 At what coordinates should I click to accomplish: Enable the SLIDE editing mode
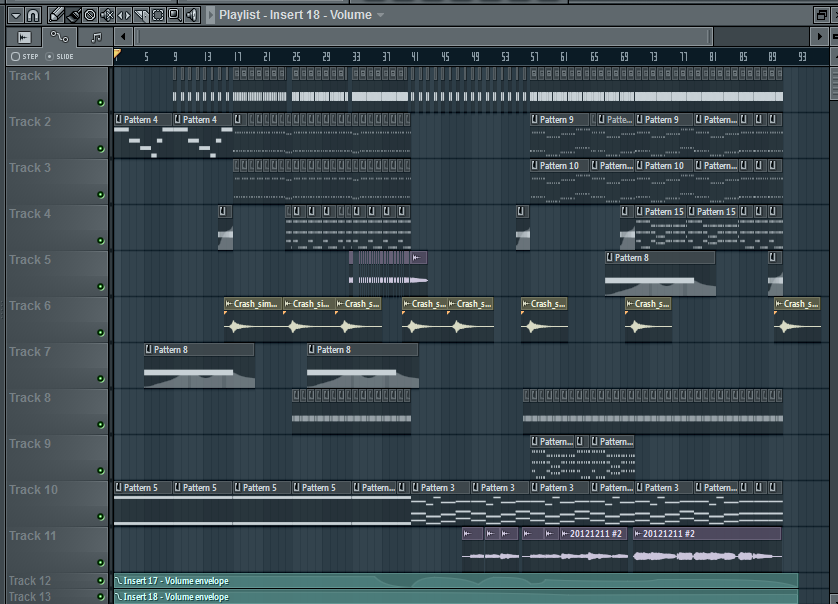[x=50, y=56]
